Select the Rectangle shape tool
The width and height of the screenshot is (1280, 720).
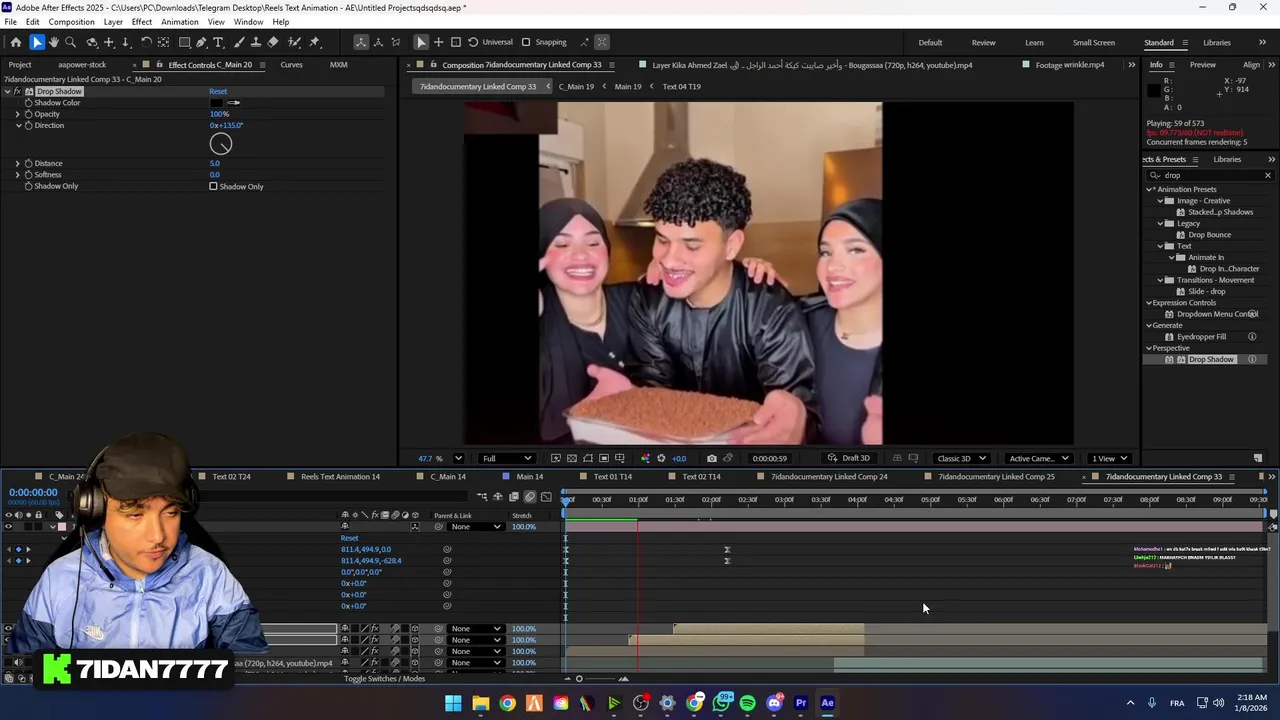(185, 42)
